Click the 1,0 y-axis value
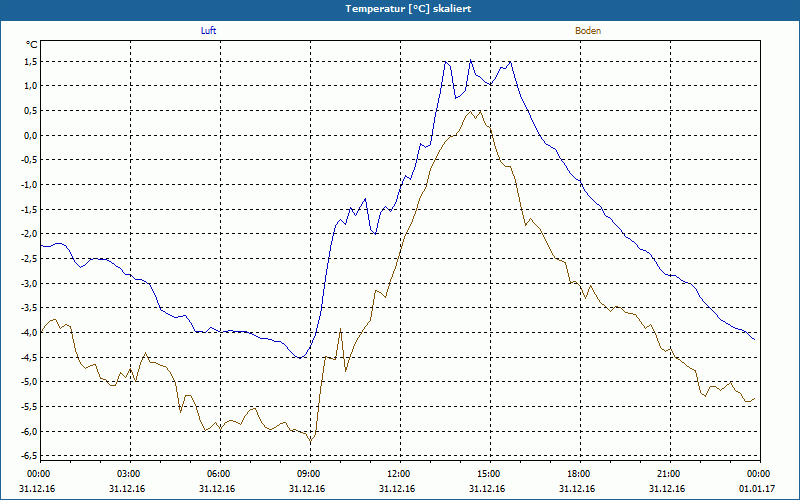The image size is (800, 500). [x=31, y=86]
